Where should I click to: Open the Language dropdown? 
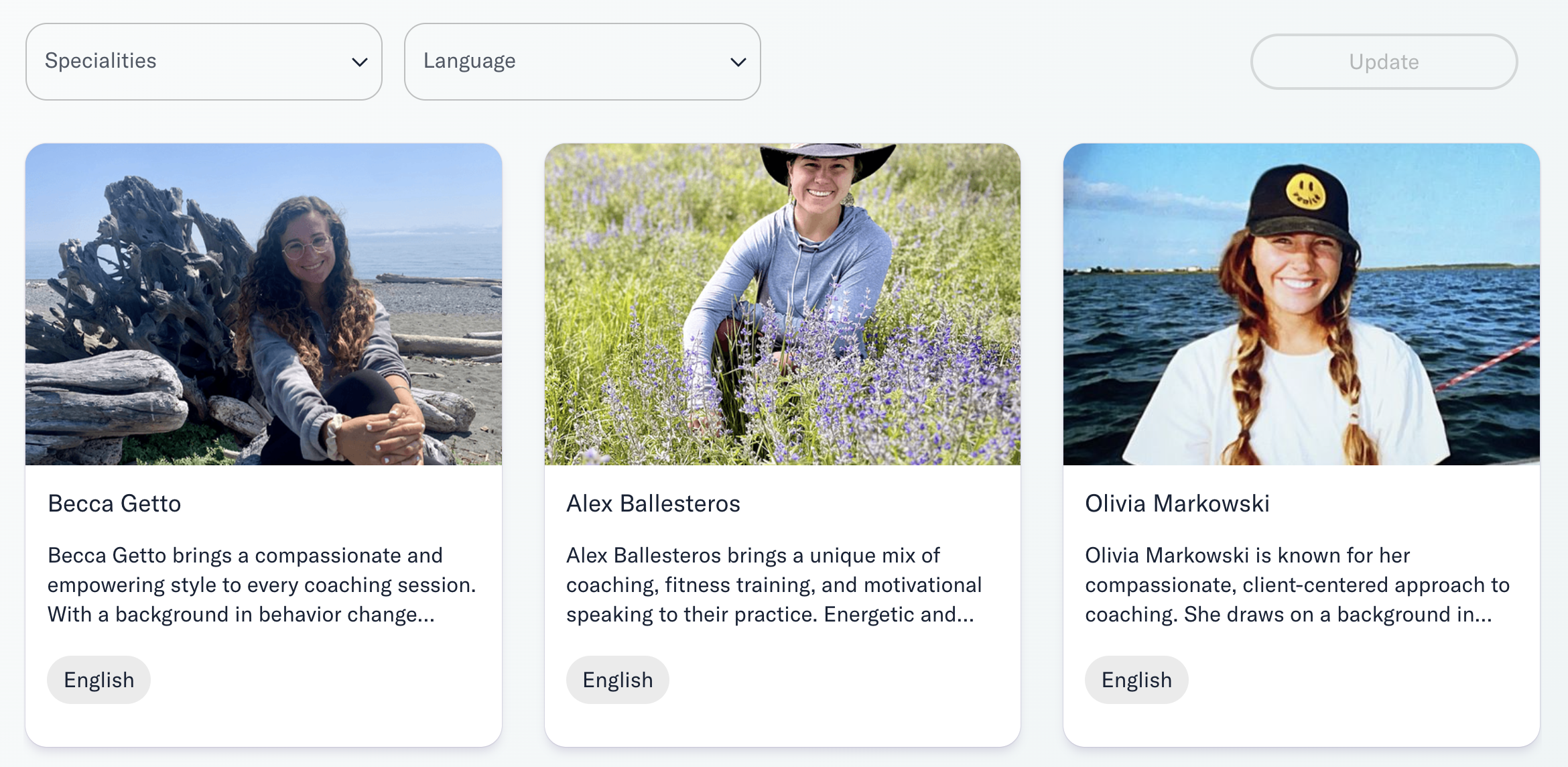point(582,62)
